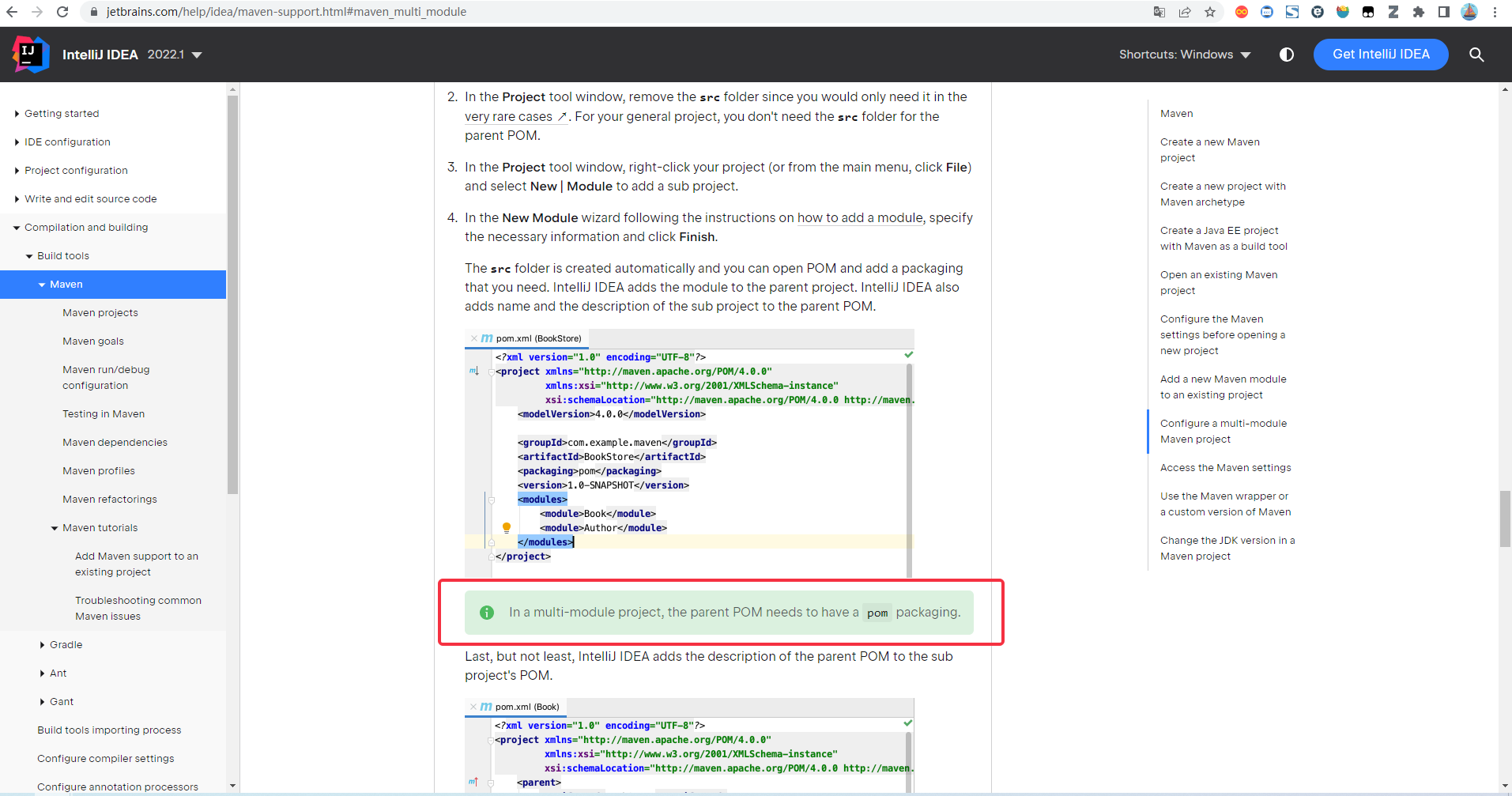Jump to 'Use the Maven wrapper' section
Viewport: 1512px width, 796px height.
point(1226,504)
